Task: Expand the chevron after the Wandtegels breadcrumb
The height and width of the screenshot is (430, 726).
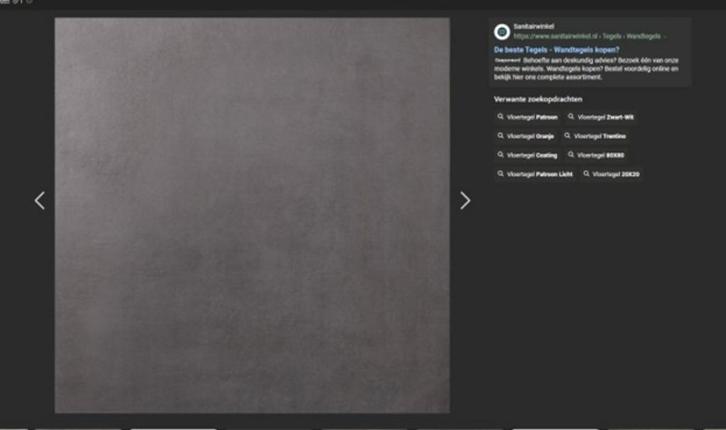Action: point(665,36)
